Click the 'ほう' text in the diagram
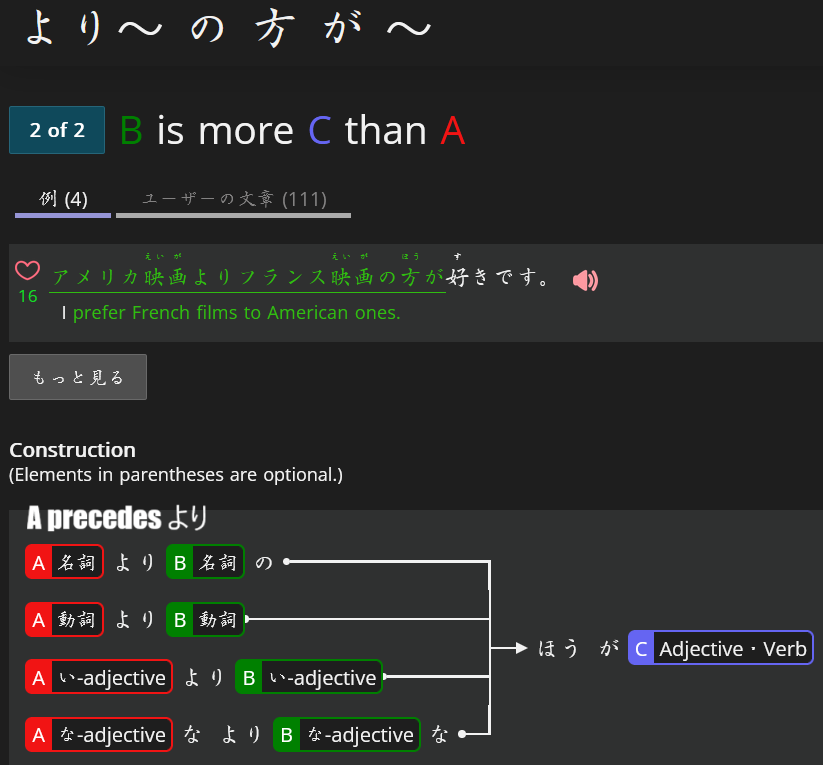The height and width of the screenshot is (765, 823). click(558, 648)
